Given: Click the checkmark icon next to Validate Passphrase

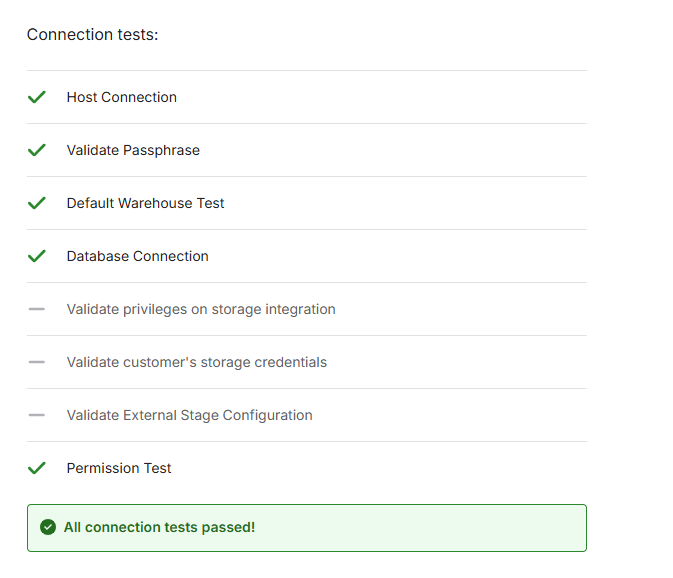Looking at the screenshot, I should point(37,150).
